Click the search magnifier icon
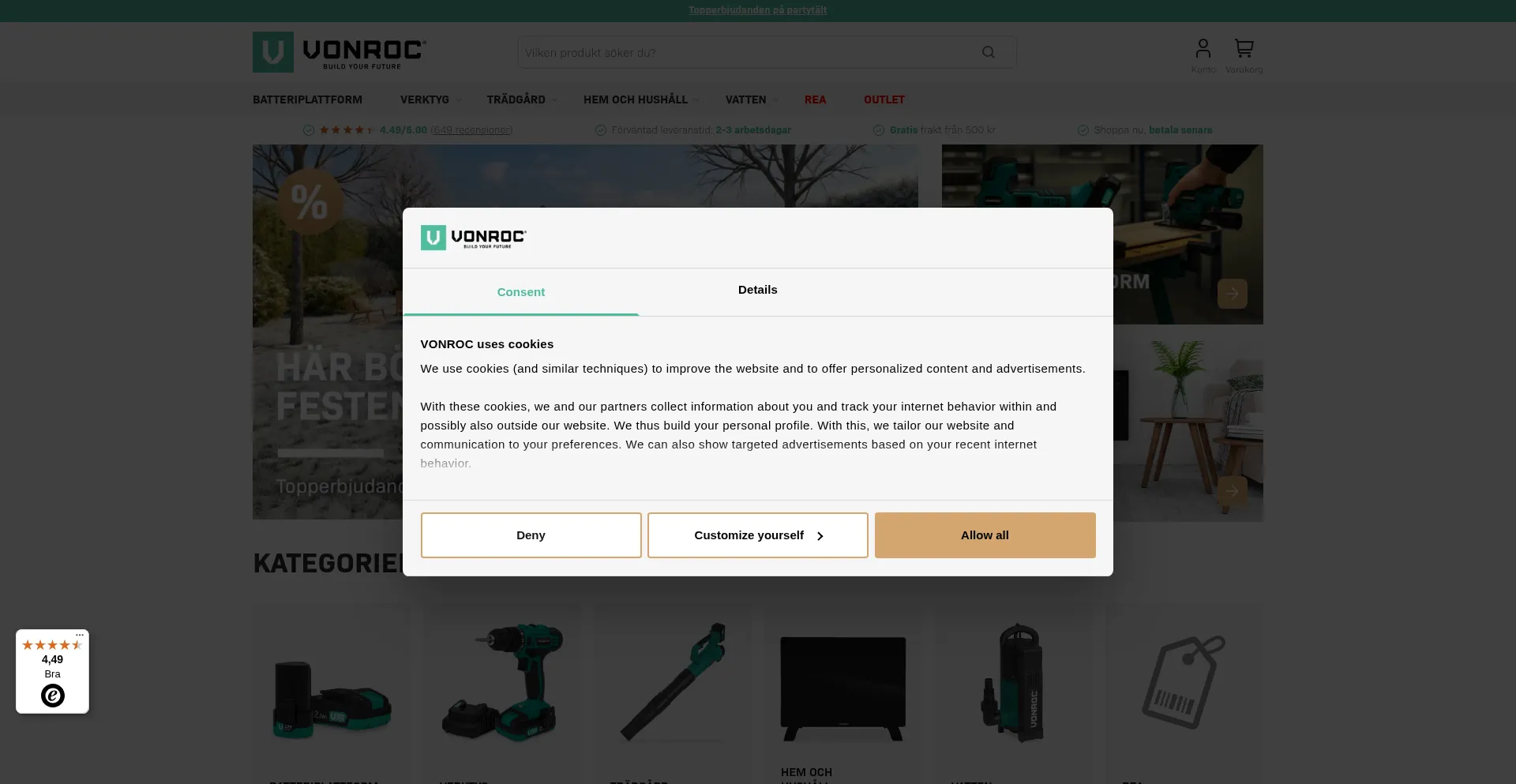The image size is (1516, 784). (988, 52)
